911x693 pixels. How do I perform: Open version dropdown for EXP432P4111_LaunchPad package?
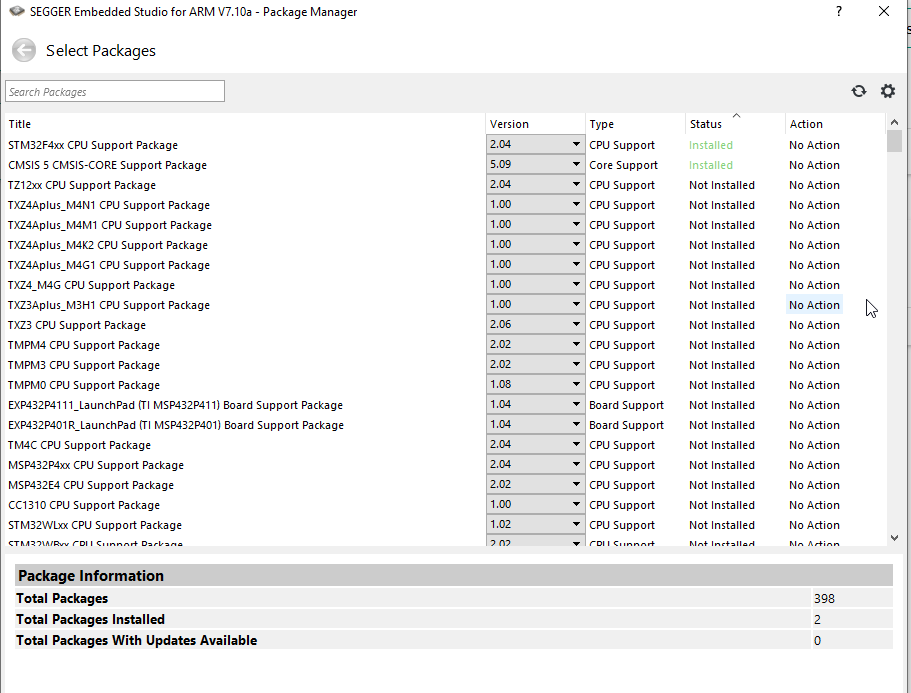click(x=535, y=404)
